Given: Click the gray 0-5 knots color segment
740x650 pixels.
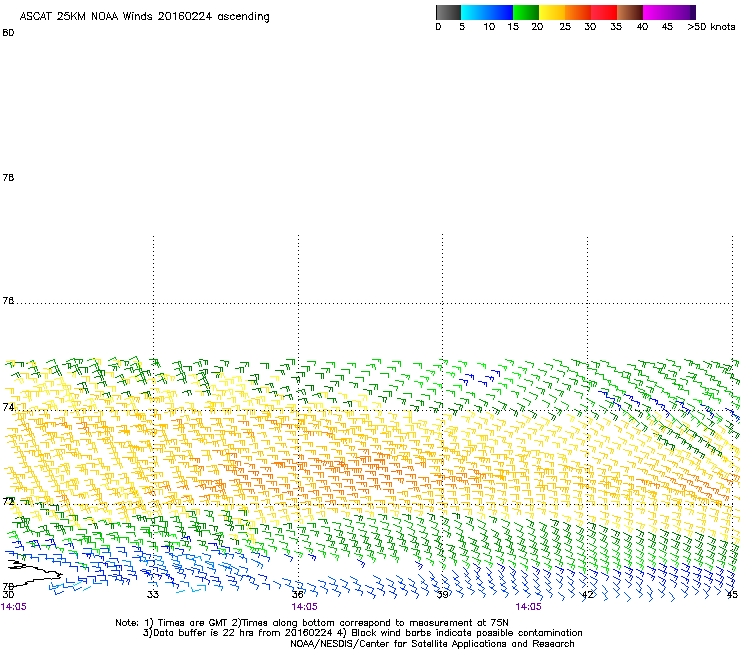Looking at the screenshot, I should 448,12.
